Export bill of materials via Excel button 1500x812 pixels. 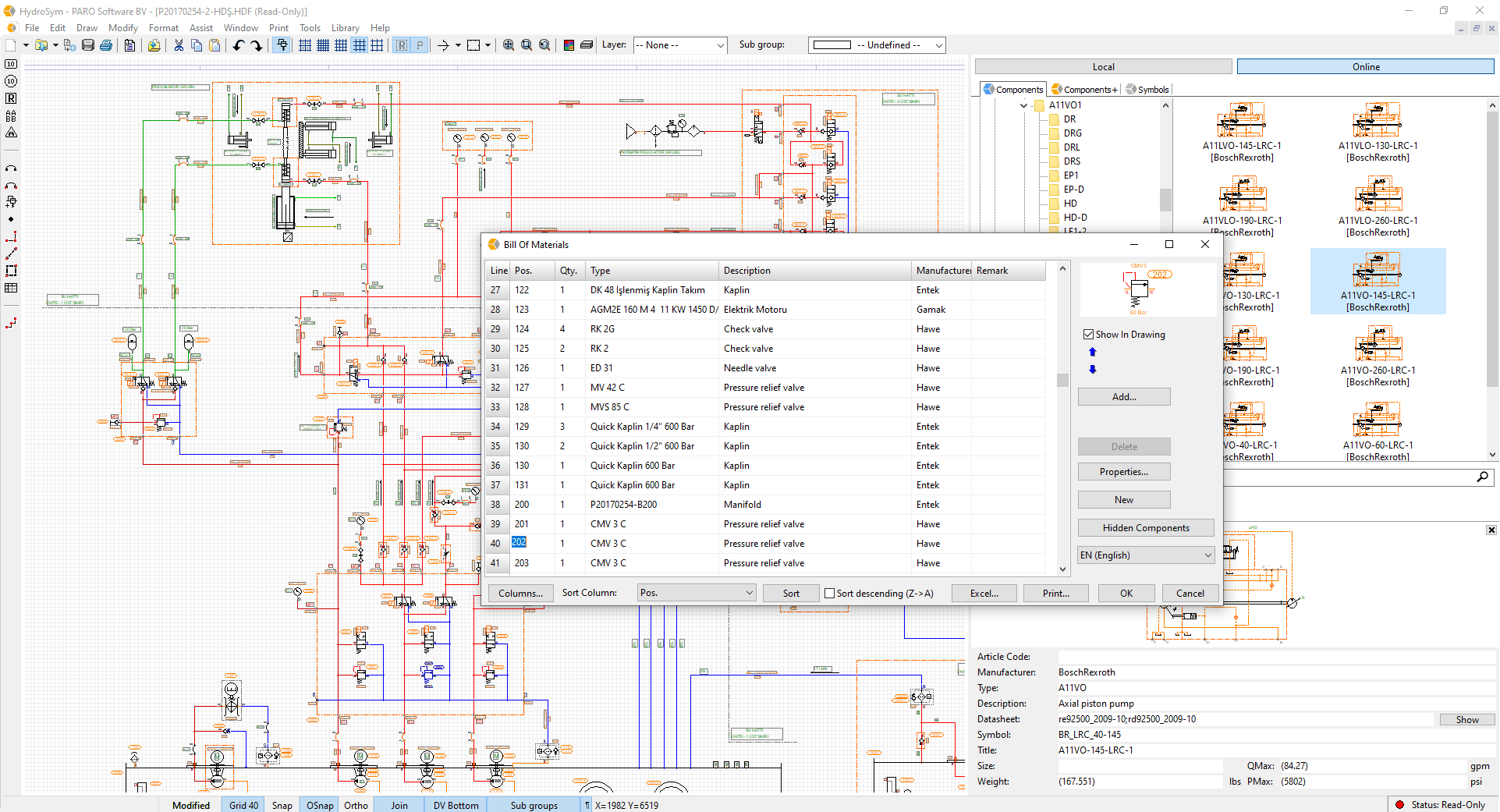pyautogui.click(x=983, y=593)
